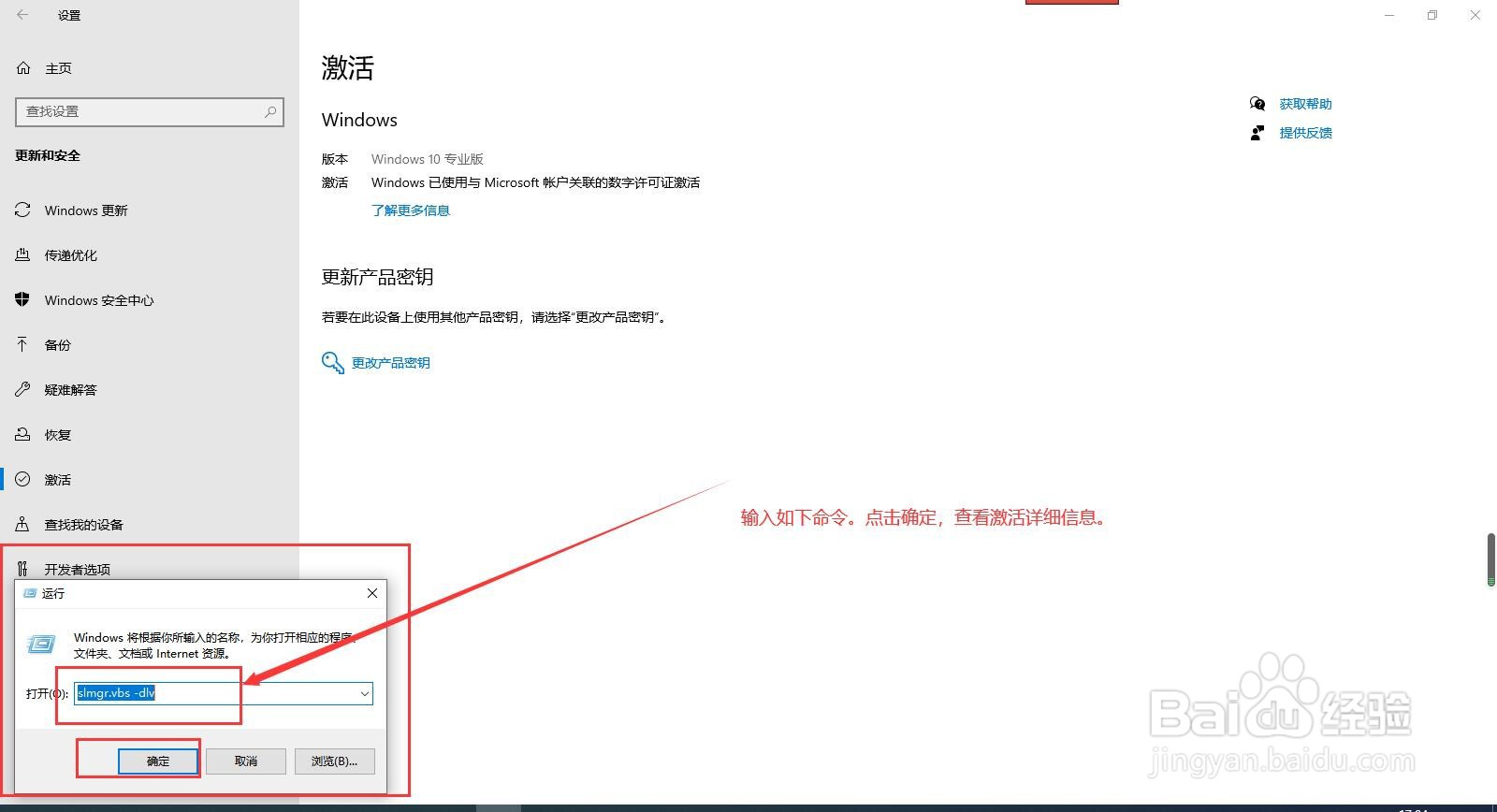
Task: Open 疑难解答 page
Action: (71, 390)
